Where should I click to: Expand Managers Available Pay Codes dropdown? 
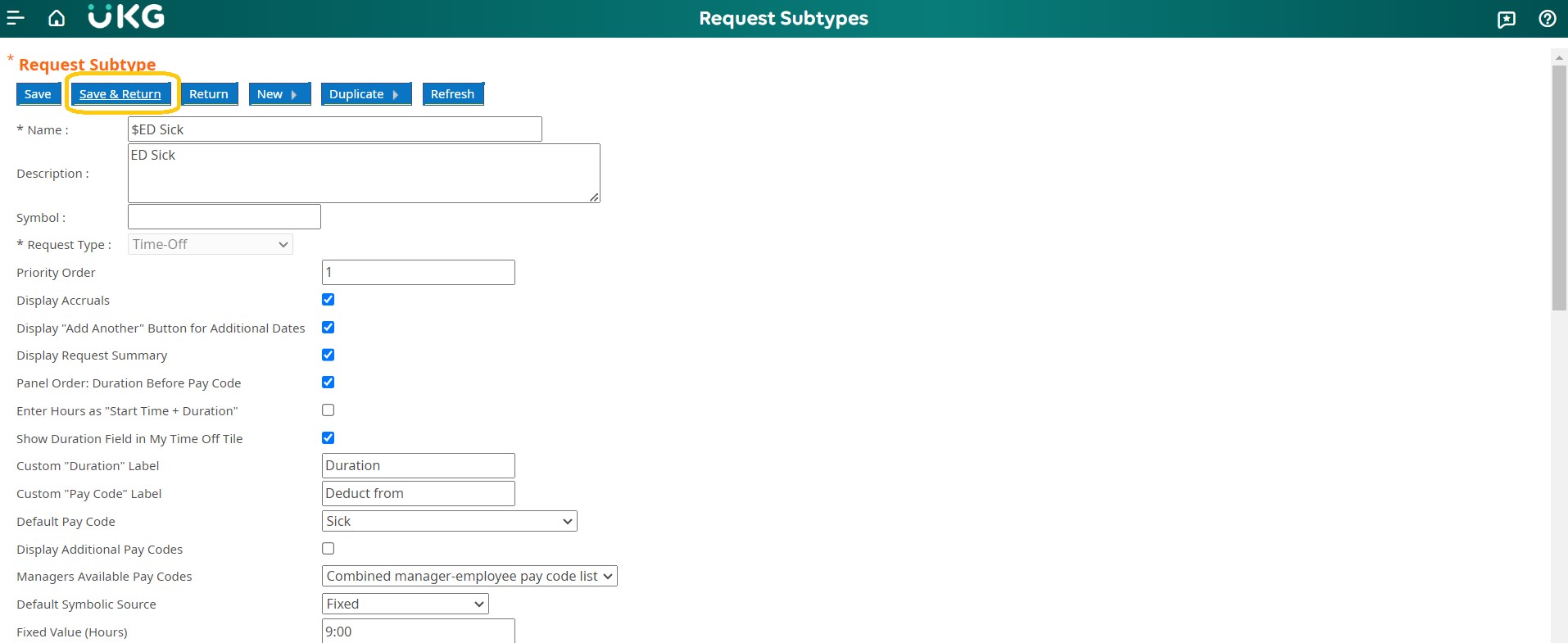[469, 577]
